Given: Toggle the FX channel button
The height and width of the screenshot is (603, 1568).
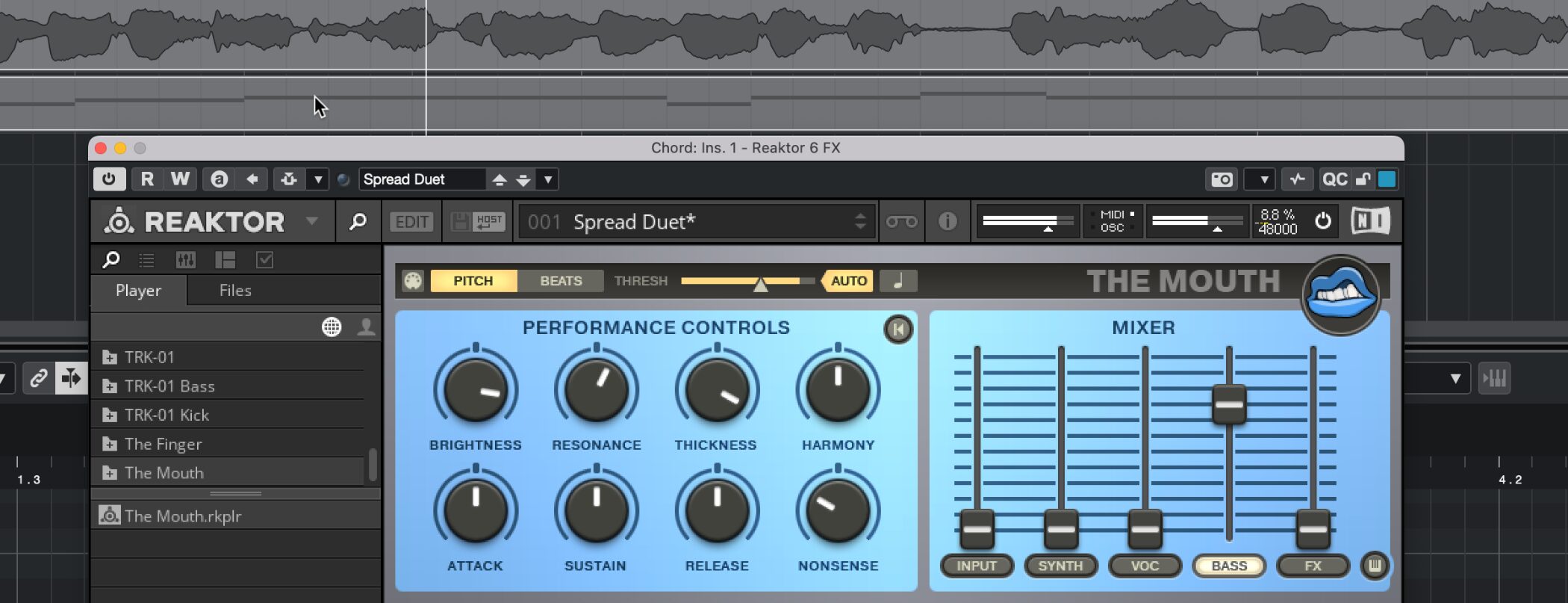Looking at the screenshot, I should [1313, 566].
